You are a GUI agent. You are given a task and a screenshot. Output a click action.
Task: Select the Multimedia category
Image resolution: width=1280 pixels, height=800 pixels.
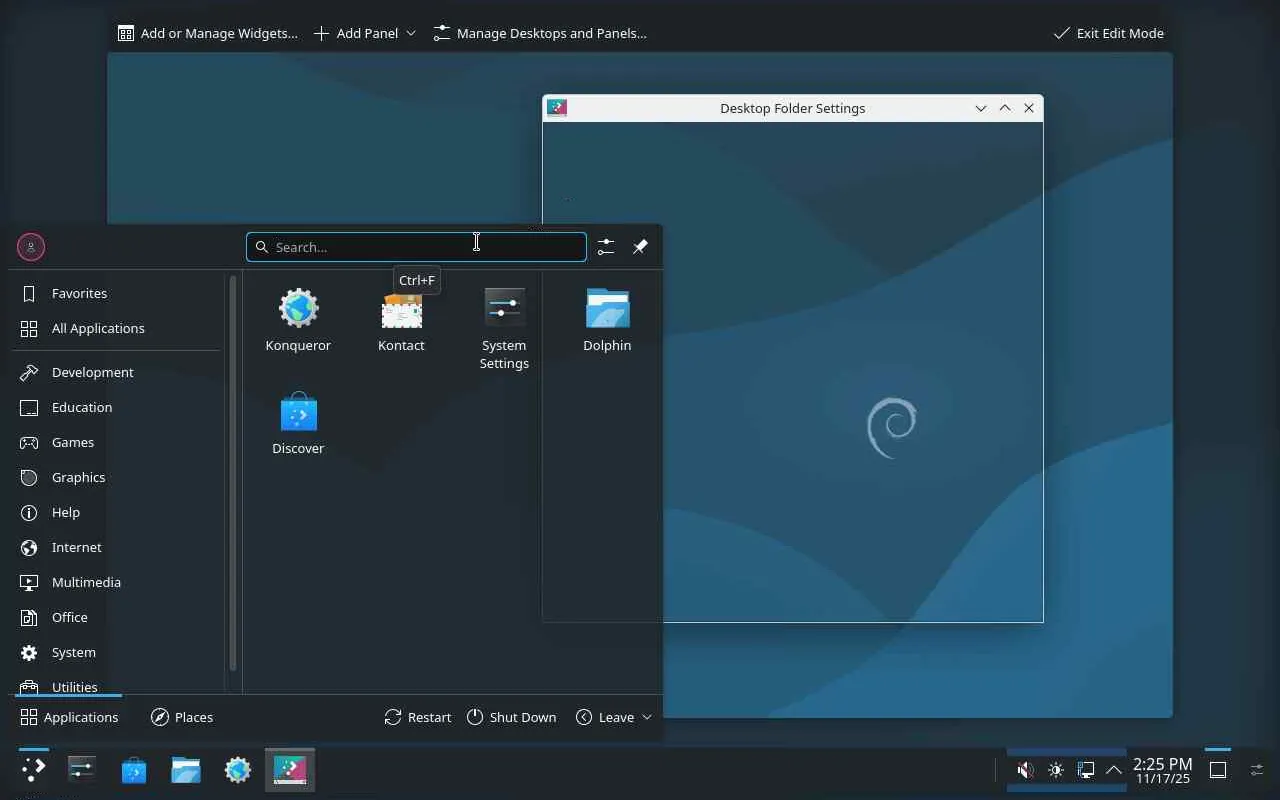click(x=118, y=582)
